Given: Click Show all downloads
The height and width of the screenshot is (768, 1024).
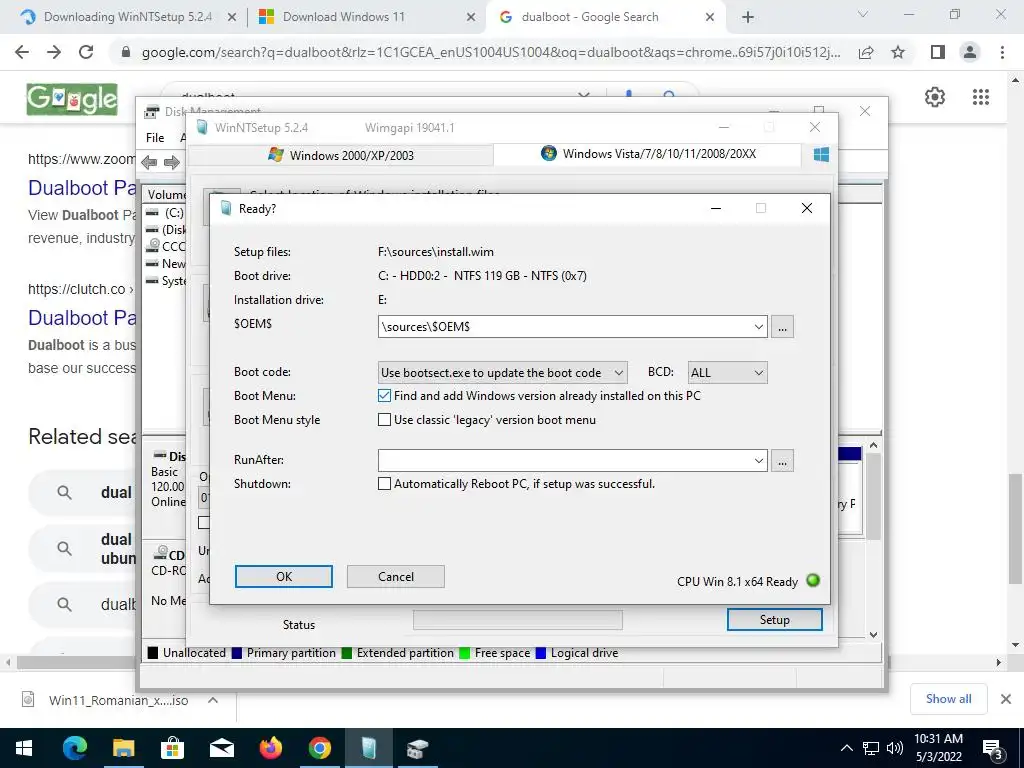Looking at the screenshot, I should [x=948, y=699].
